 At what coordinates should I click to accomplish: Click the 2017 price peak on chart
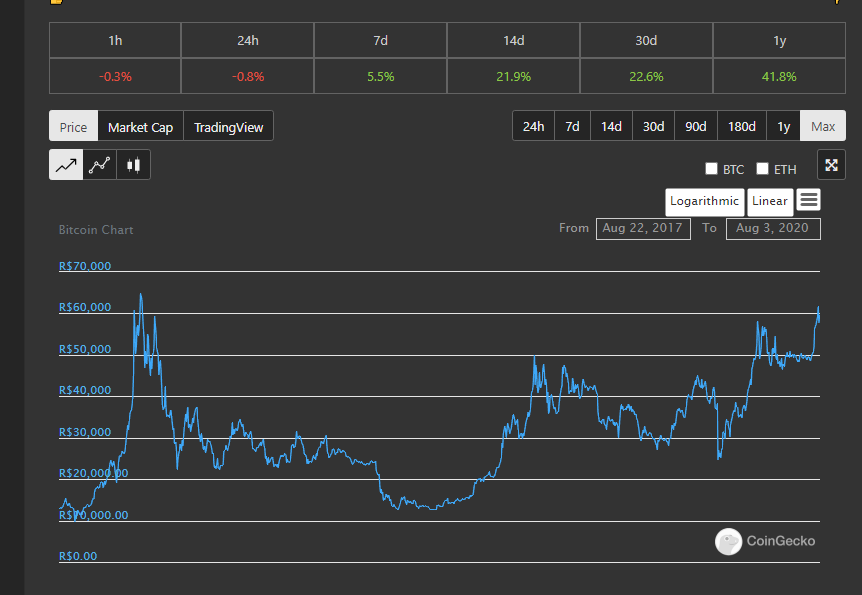point(141,295)
